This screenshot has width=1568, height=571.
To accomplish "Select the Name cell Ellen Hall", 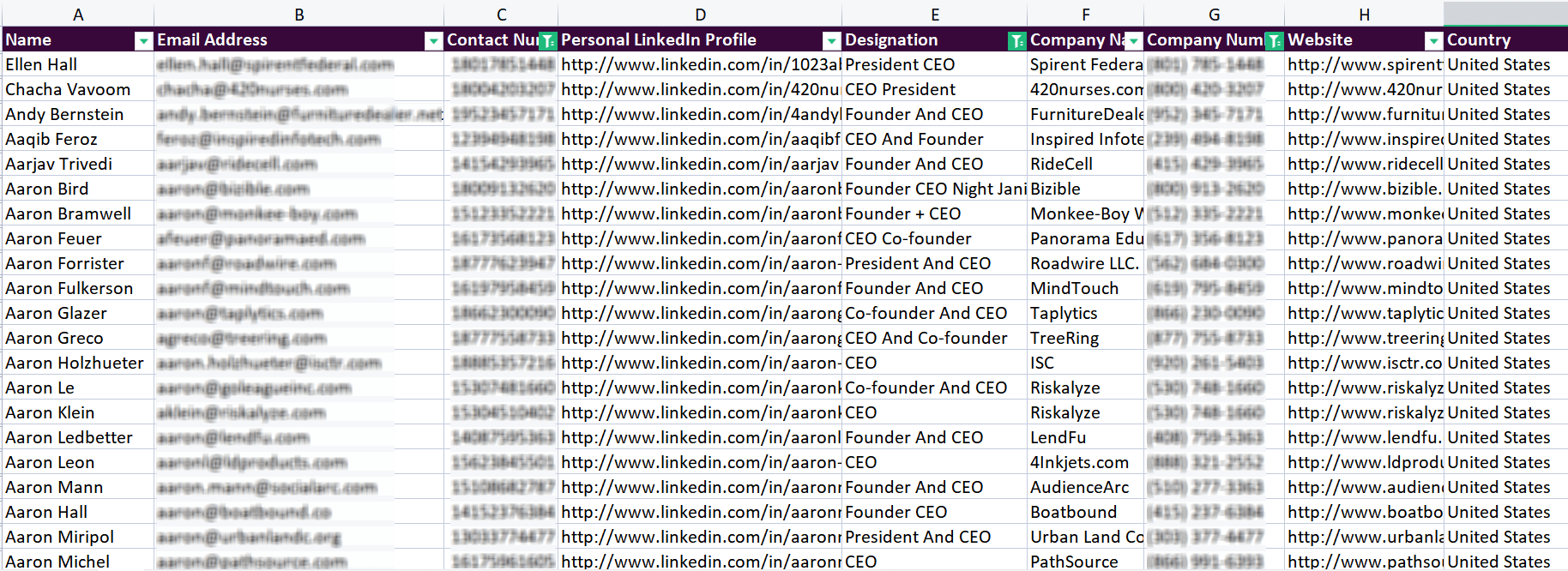I will click(x=78, y=64).
